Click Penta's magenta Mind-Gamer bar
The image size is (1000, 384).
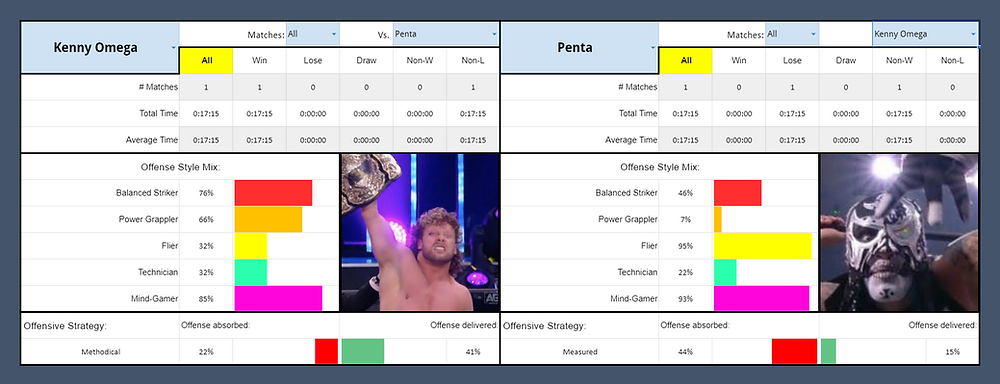(761, 299)
